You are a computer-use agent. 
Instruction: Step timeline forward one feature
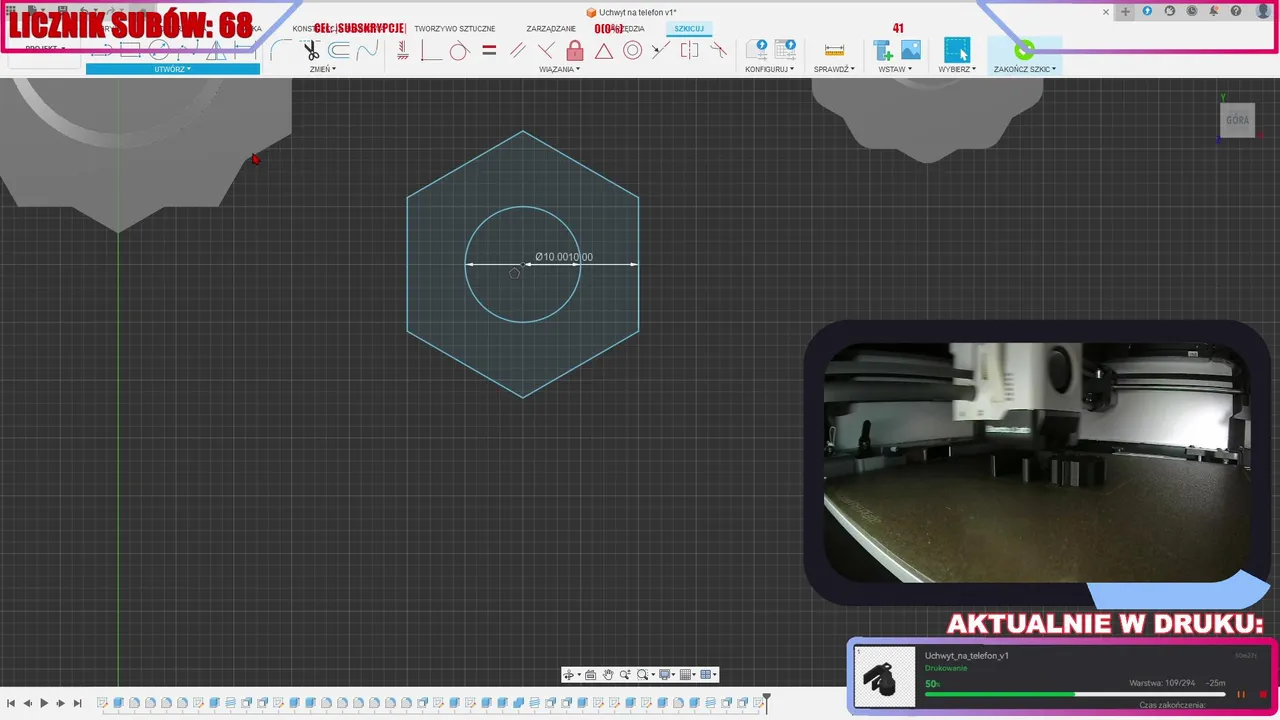point(61,704)
